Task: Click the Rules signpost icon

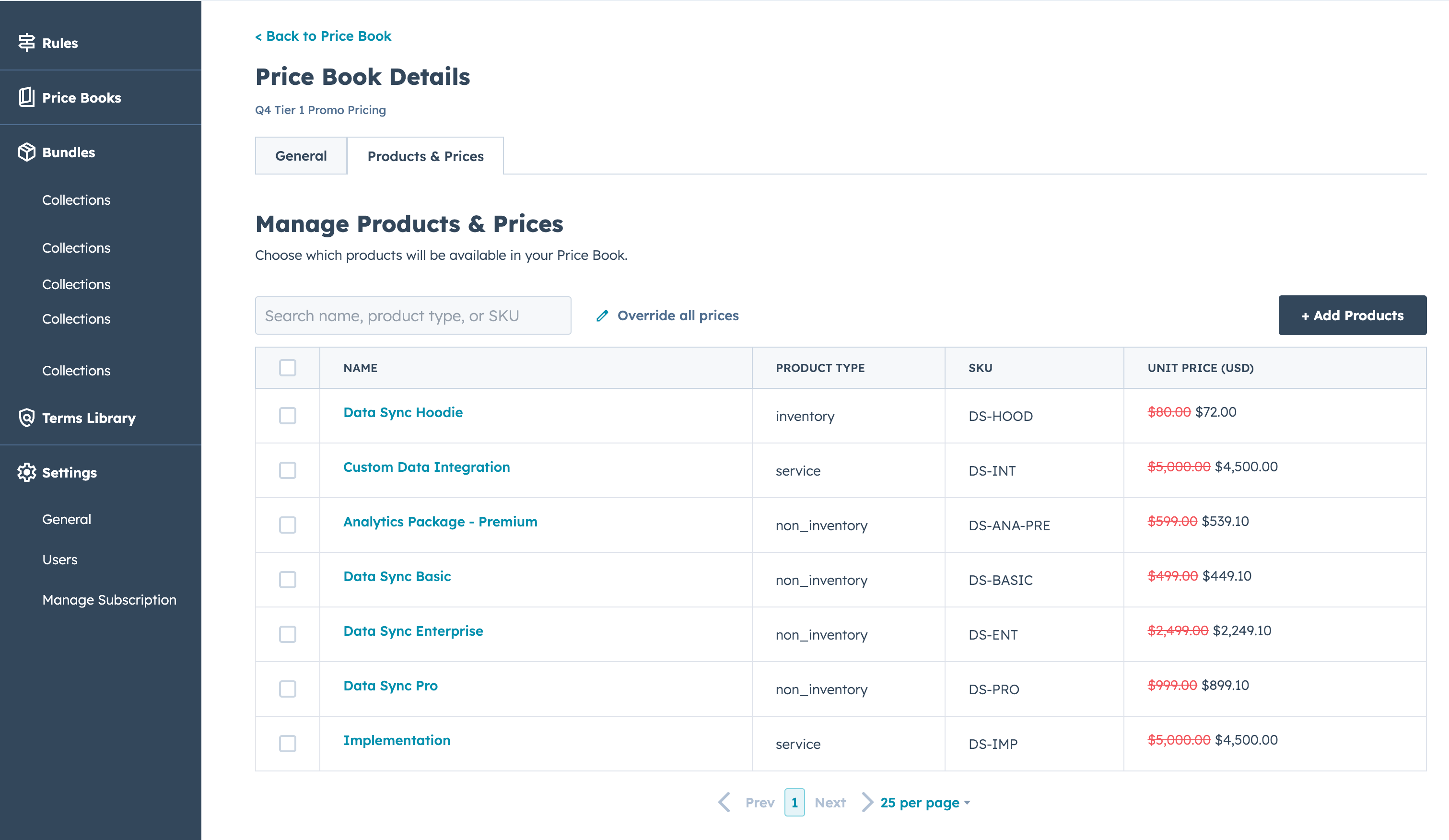Action: 26,43
